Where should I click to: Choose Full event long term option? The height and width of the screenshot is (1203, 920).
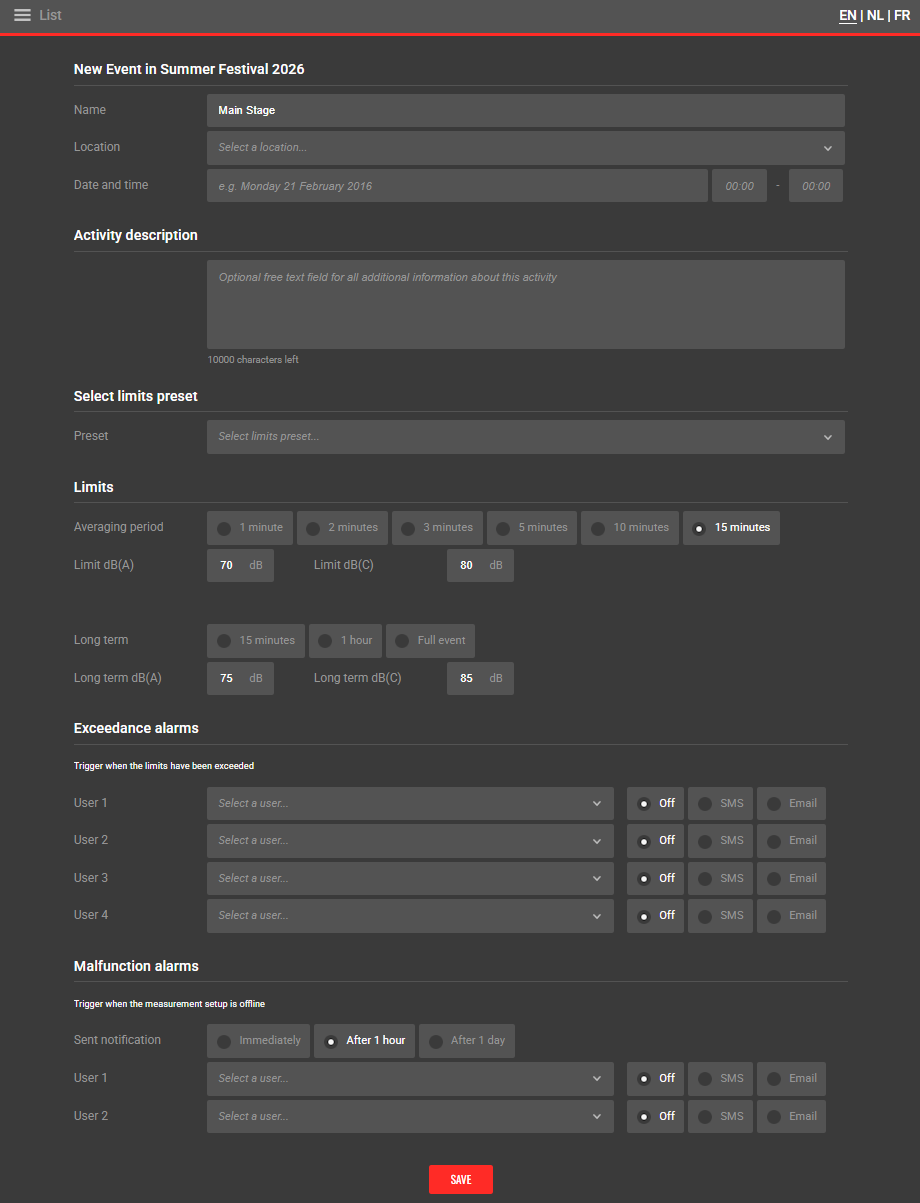(430, 641)
